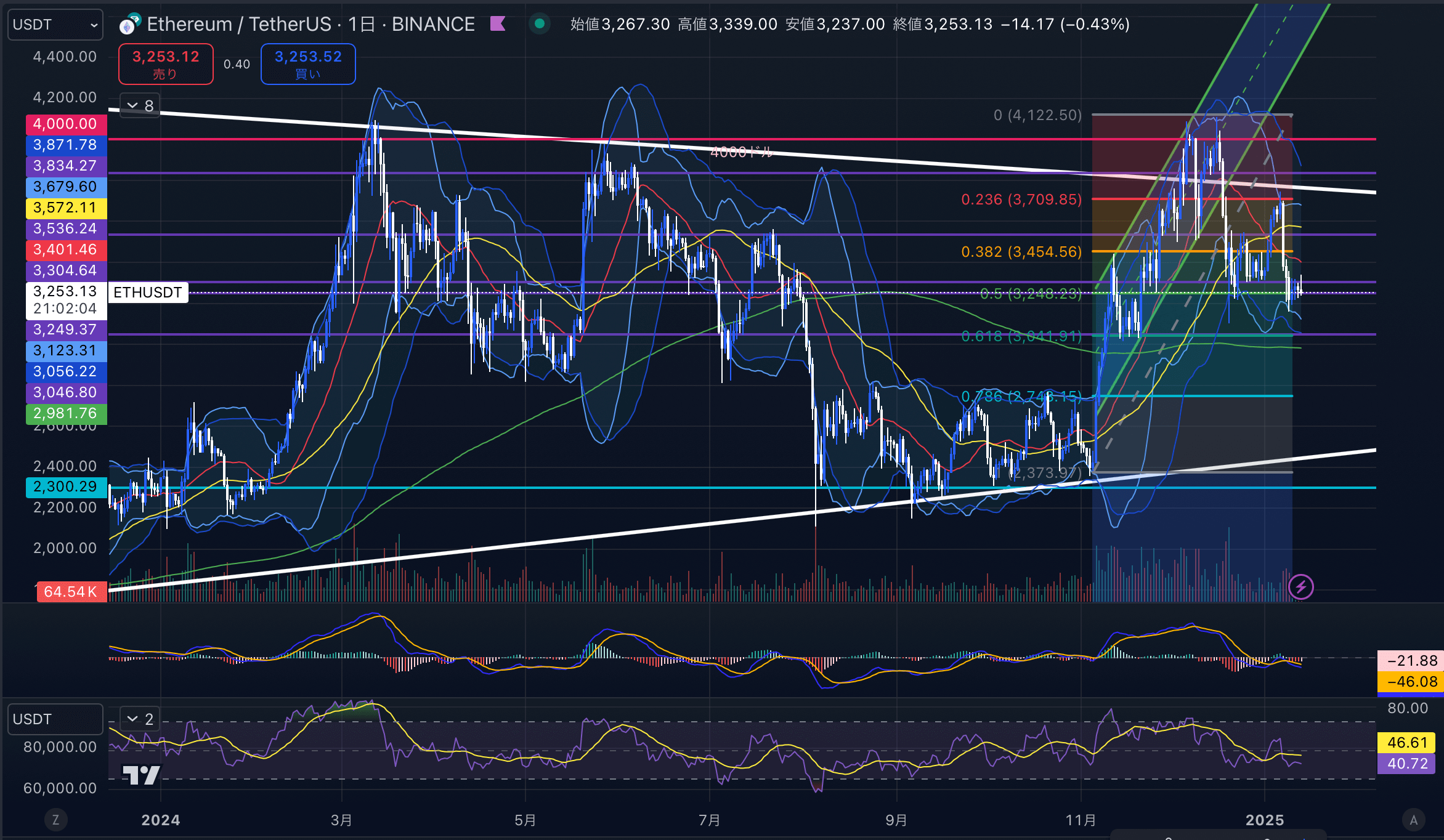Click the 3,401.46 red price label
The height and width of the screenshot is (840, 1444).
pyautogui.click(x=66, y=249)
